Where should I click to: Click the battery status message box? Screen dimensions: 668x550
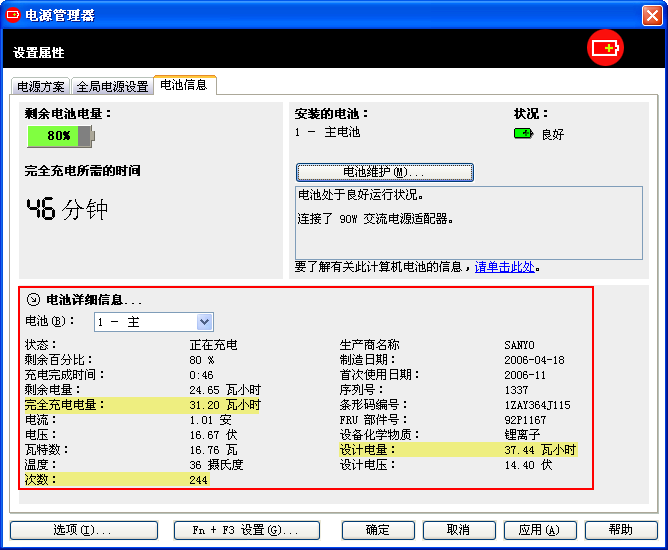tap(469, 223)
